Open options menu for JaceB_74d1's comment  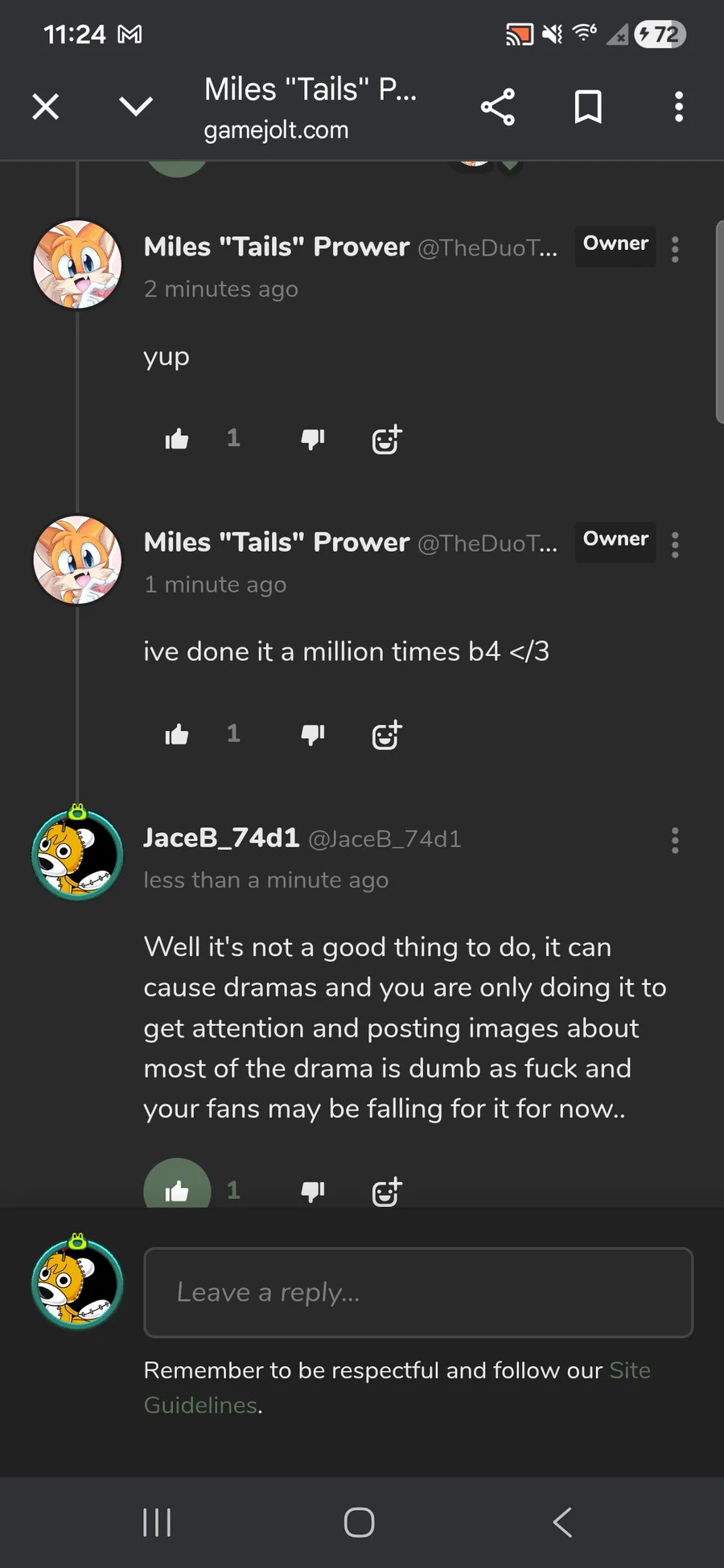click(x=675, y=840)
